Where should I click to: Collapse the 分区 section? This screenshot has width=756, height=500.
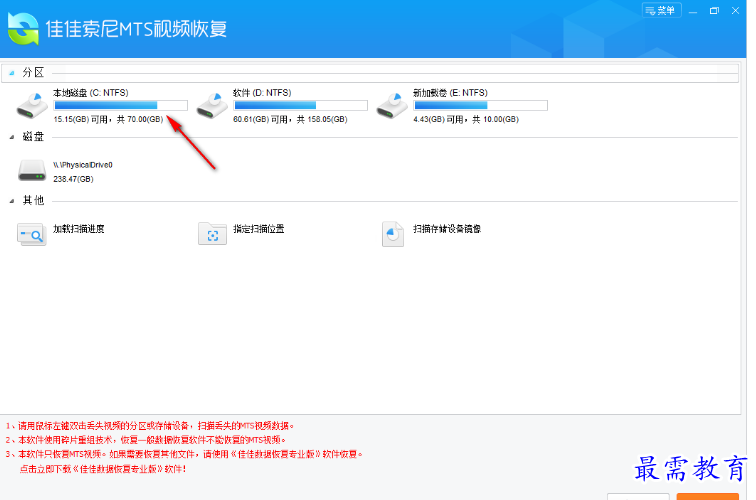(12, 73)
